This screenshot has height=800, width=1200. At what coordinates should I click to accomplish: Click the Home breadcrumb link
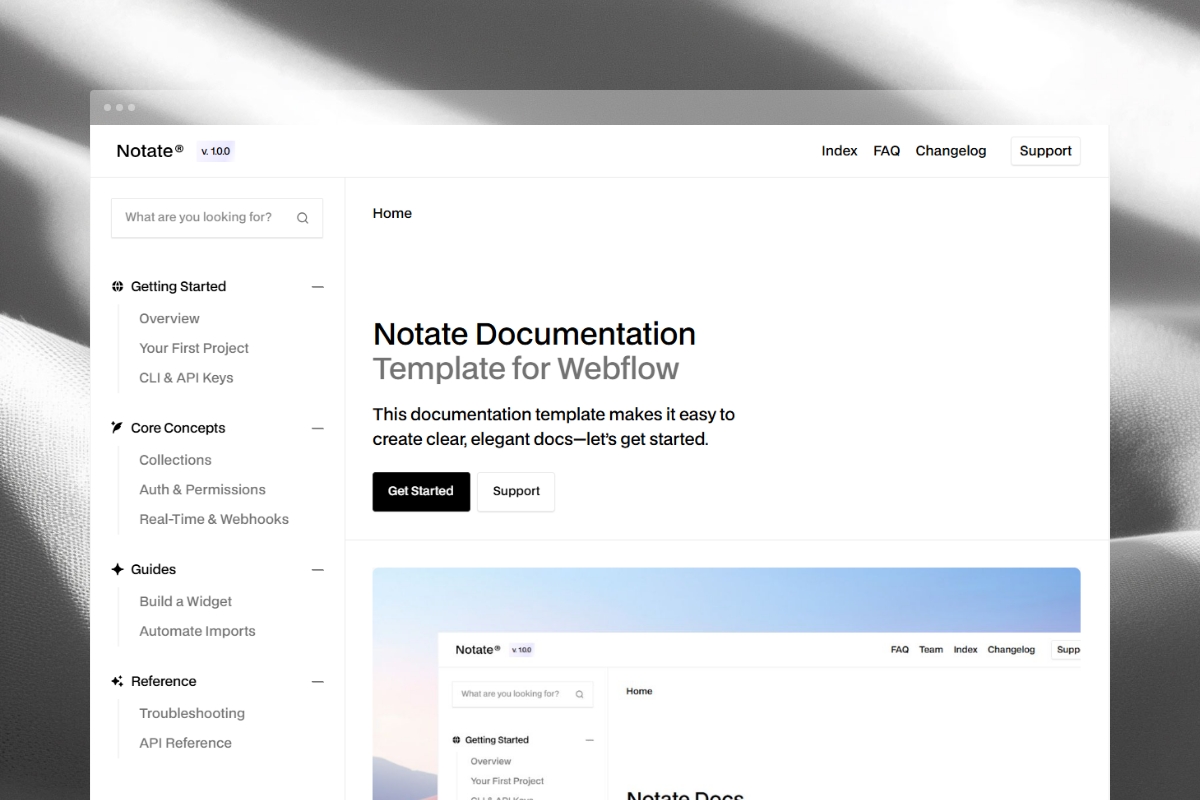392,213
